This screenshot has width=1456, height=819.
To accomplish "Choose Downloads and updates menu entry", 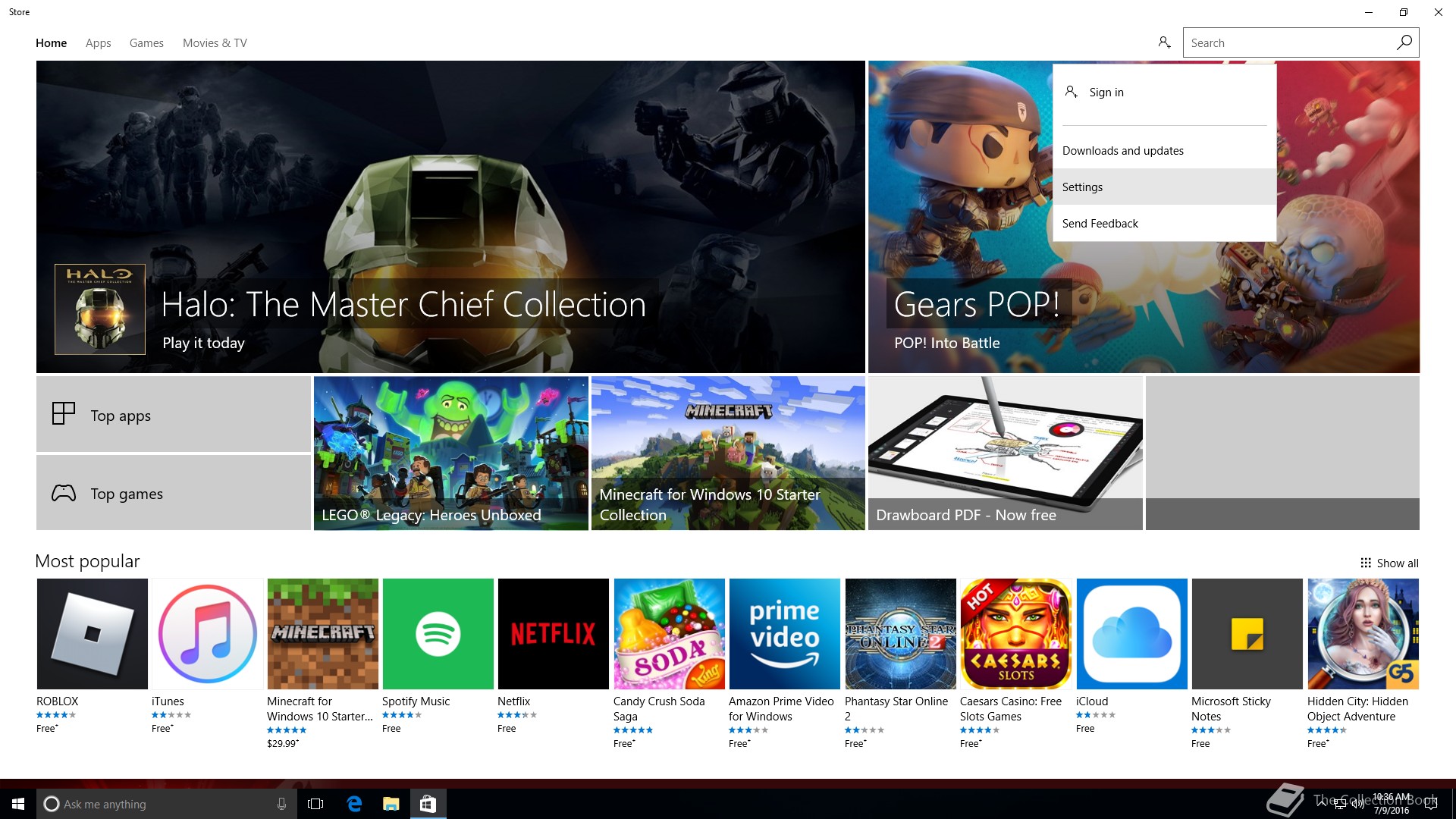I will (1122, 151).
